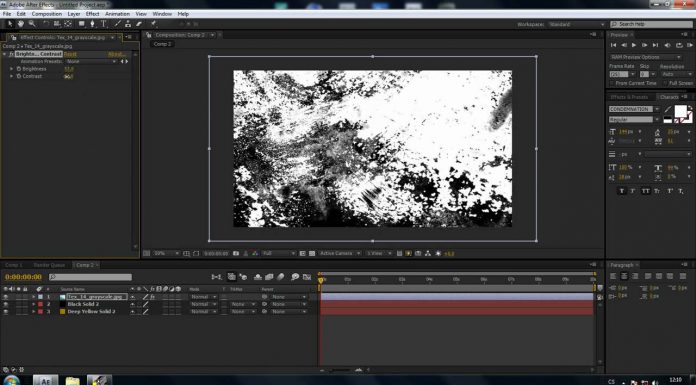Screen dimensions: 696x385
Task: Switch to Effects & Presets tab
Action: point(629,97)
